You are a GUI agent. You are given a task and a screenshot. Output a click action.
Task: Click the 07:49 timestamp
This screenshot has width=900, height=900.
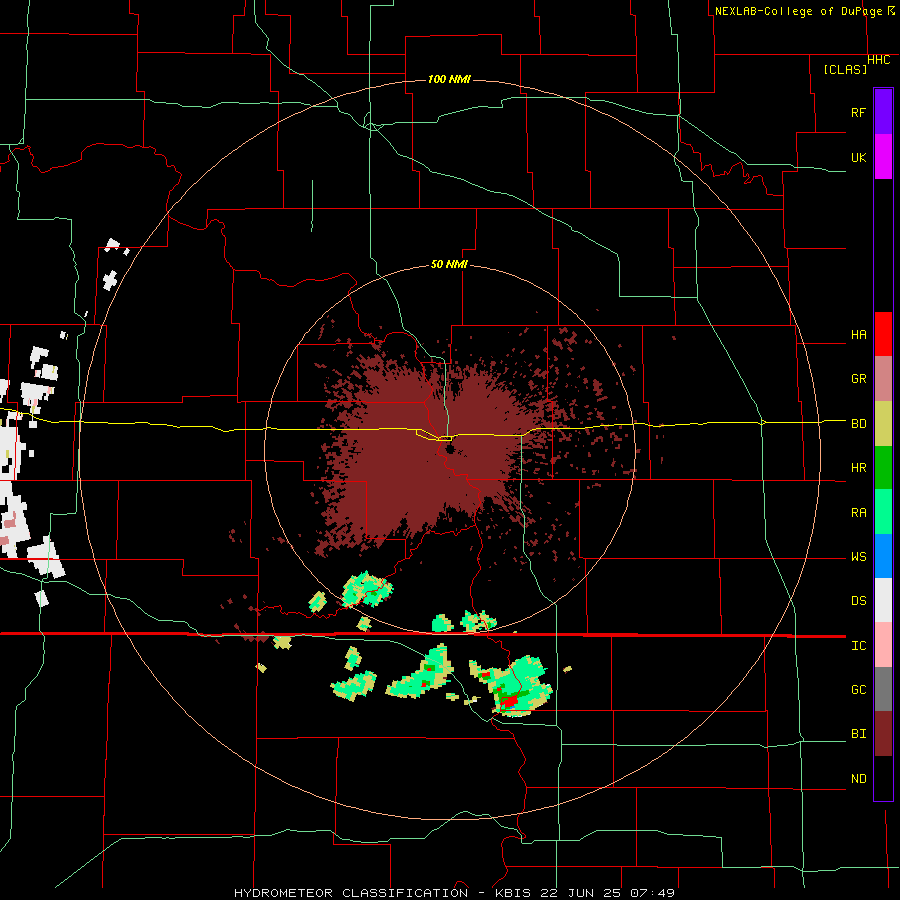point(651,893)
